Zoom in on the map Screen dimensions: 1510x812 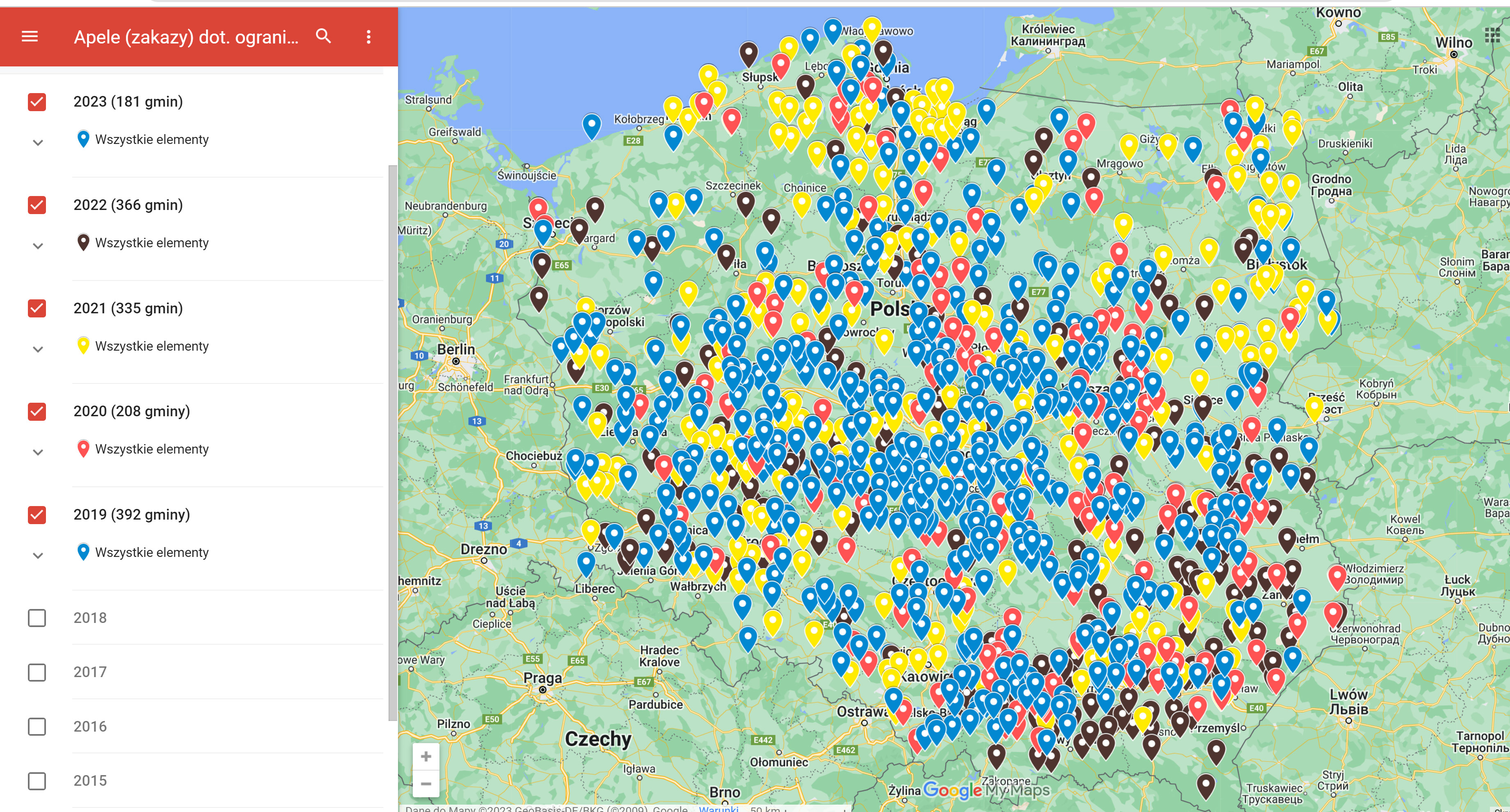point(426,756)
